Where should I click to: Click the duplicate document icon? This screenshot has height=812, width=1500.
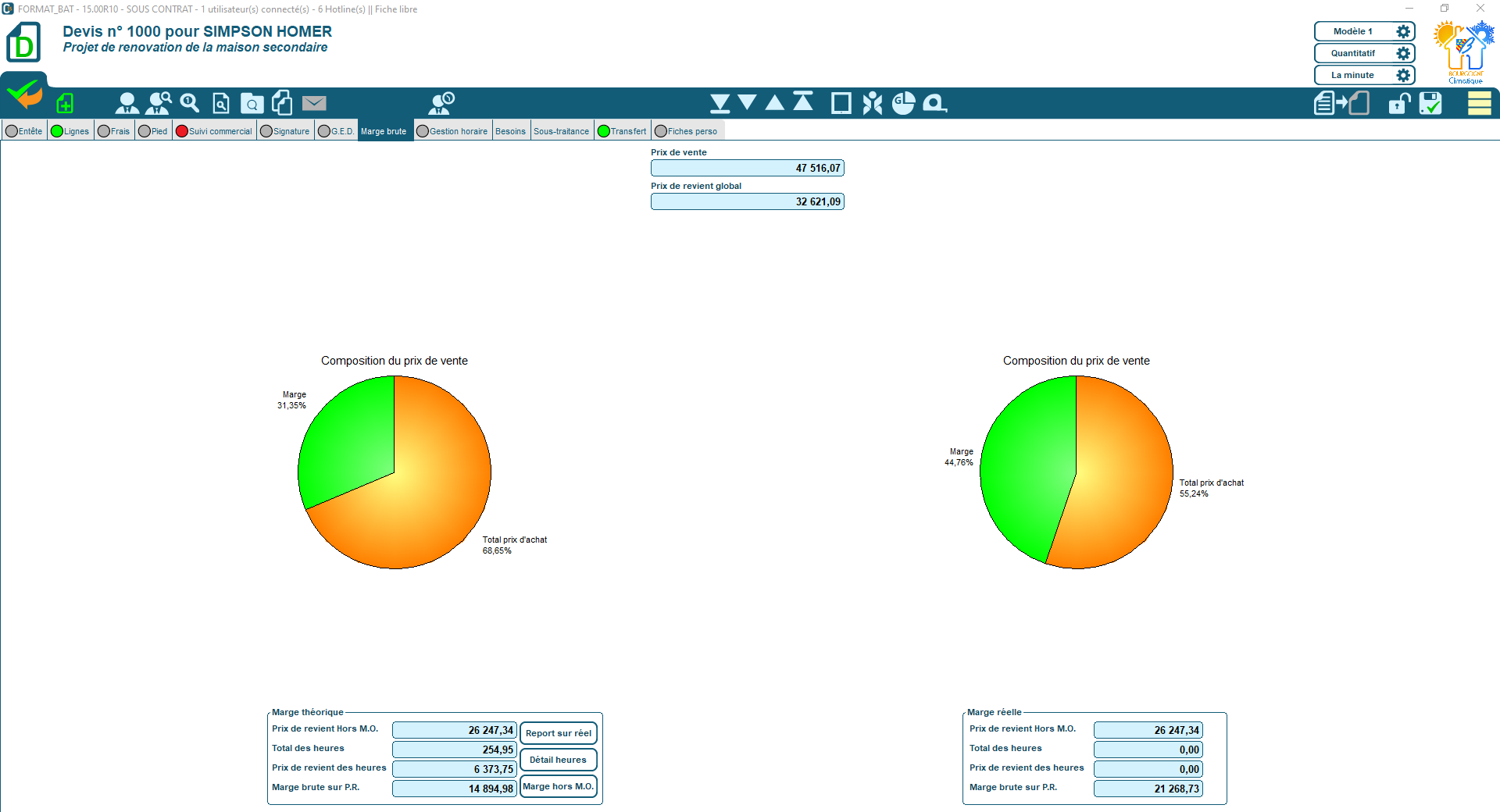click(x=282, y=103)
